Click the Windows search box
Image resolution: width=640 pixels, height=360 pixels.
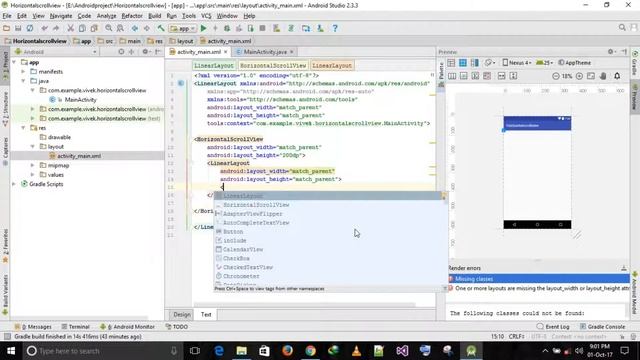click(x=102, y=351)
